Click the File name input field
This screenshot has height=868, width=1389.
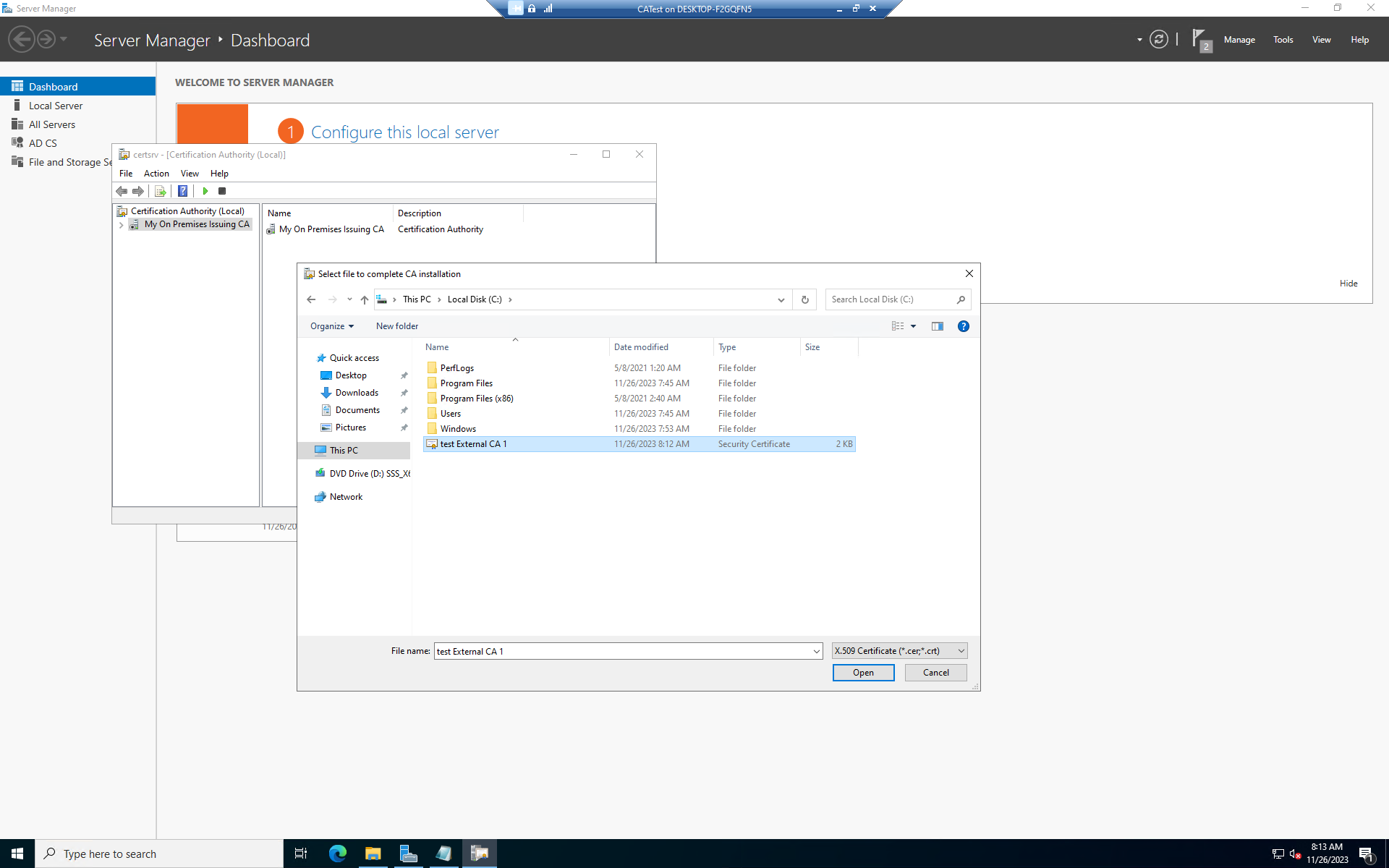pos(622,651)
